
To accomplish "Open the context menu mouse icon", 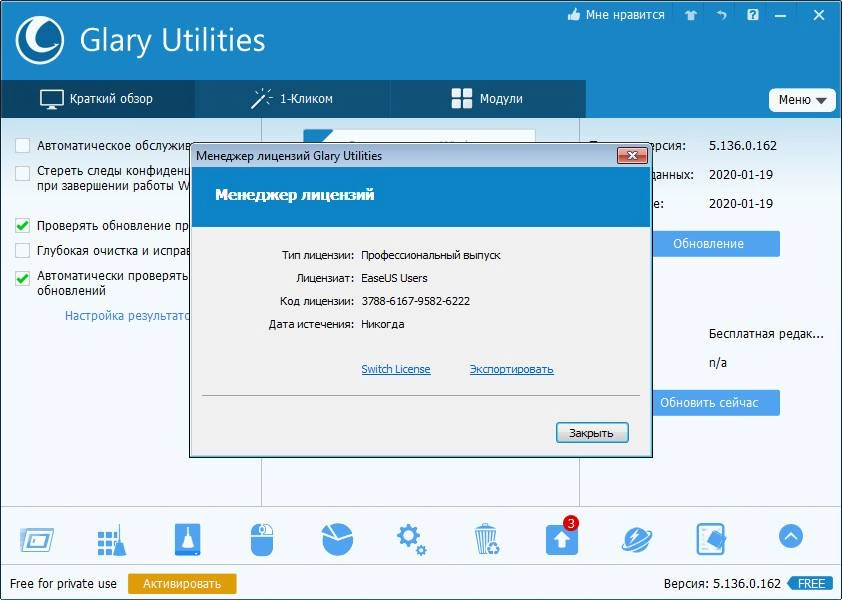I will point(262,539).
